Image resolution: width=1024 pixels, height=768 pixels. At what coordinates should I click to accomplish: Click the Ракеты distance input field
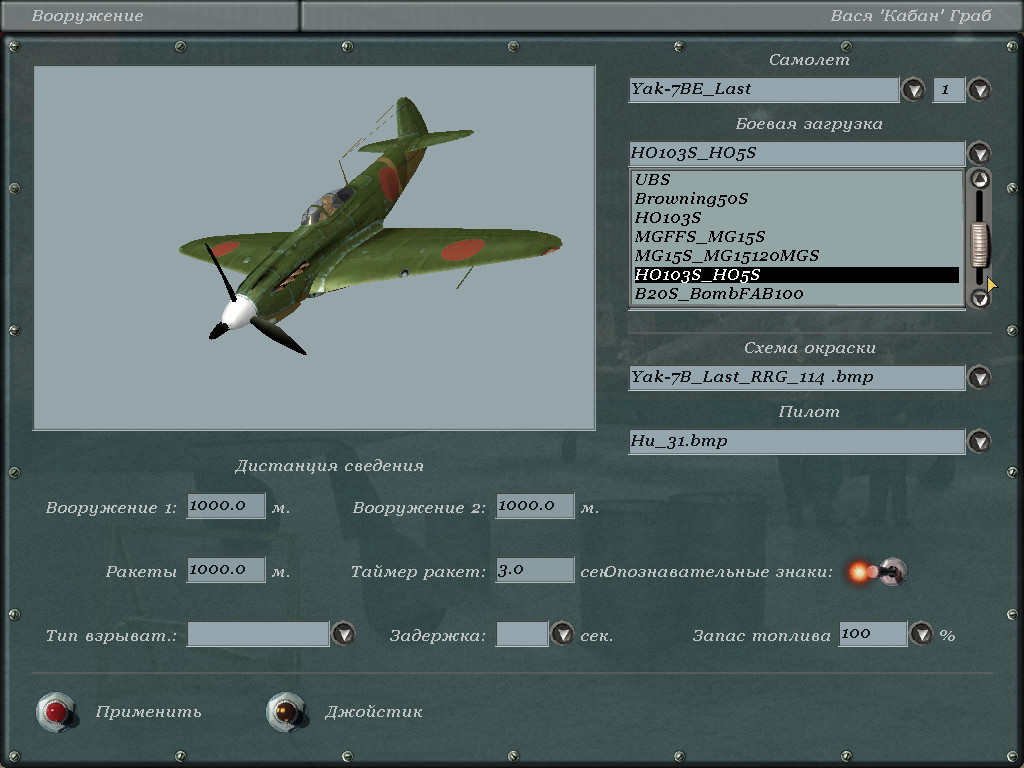tap(226, 570)
